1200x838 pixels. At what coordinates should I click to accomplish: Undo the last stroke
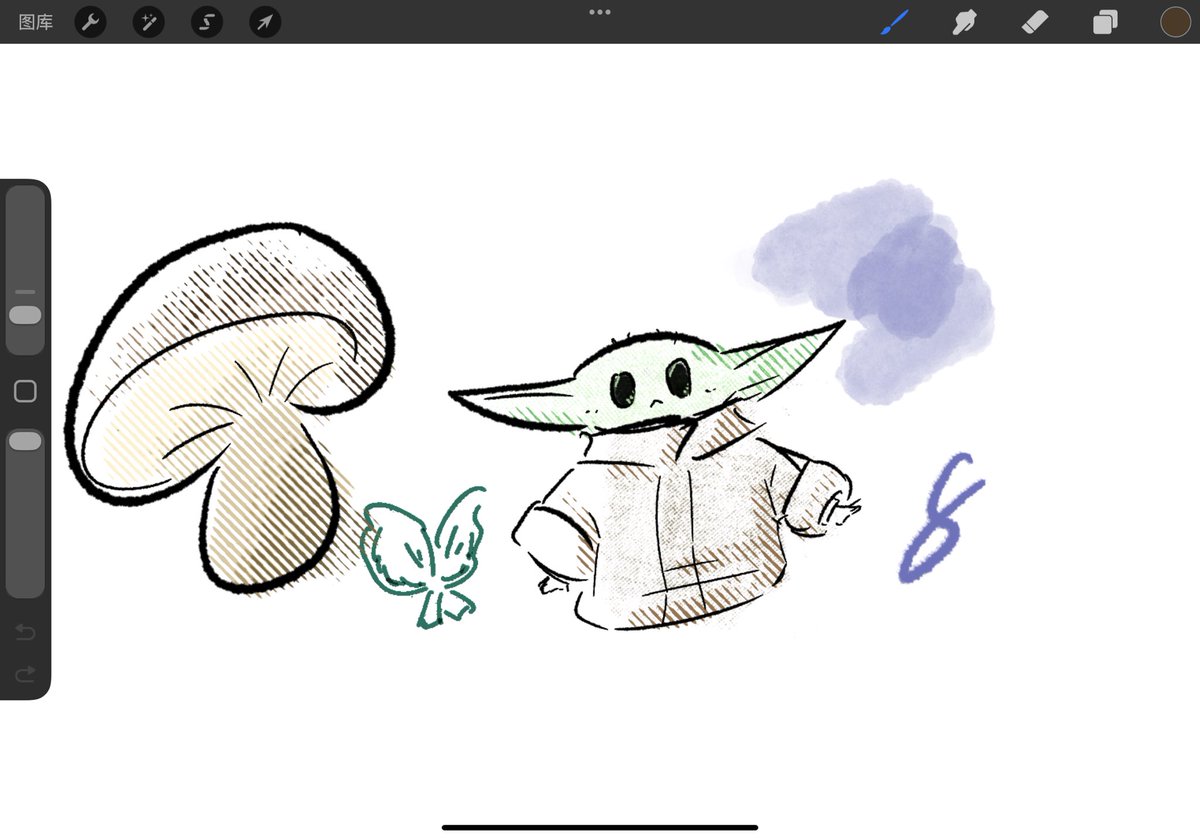(x=25, y=632)
